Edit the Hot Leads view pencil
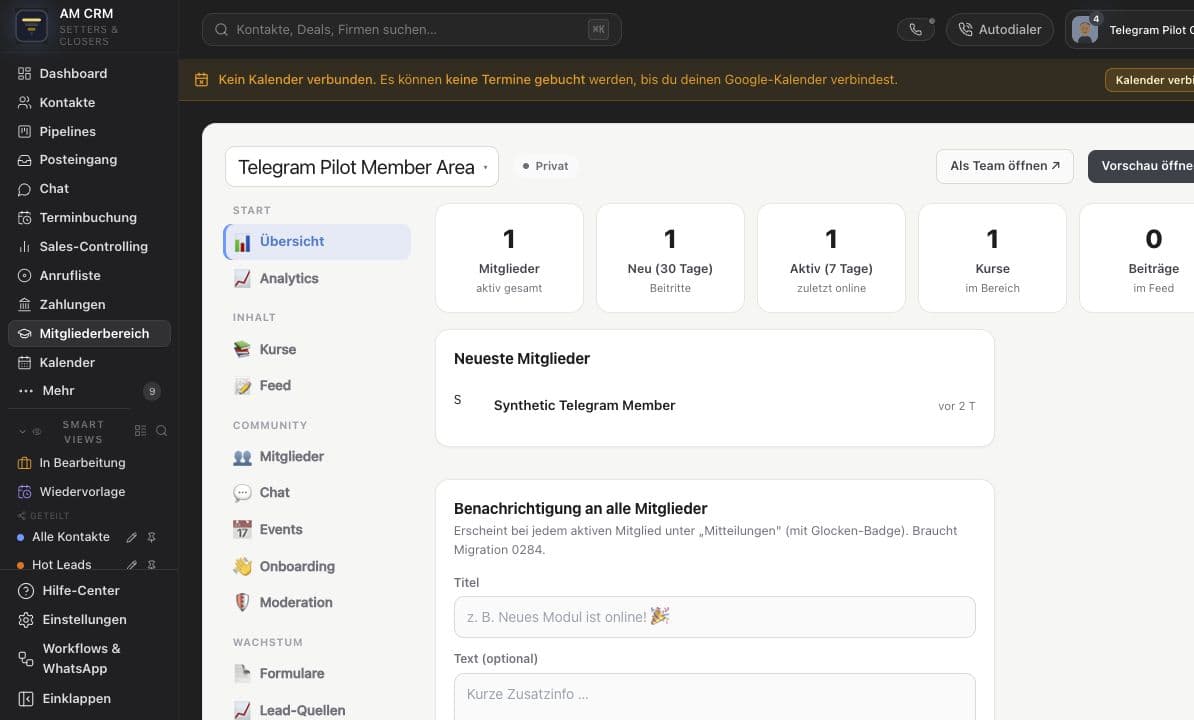 [131, 565]
